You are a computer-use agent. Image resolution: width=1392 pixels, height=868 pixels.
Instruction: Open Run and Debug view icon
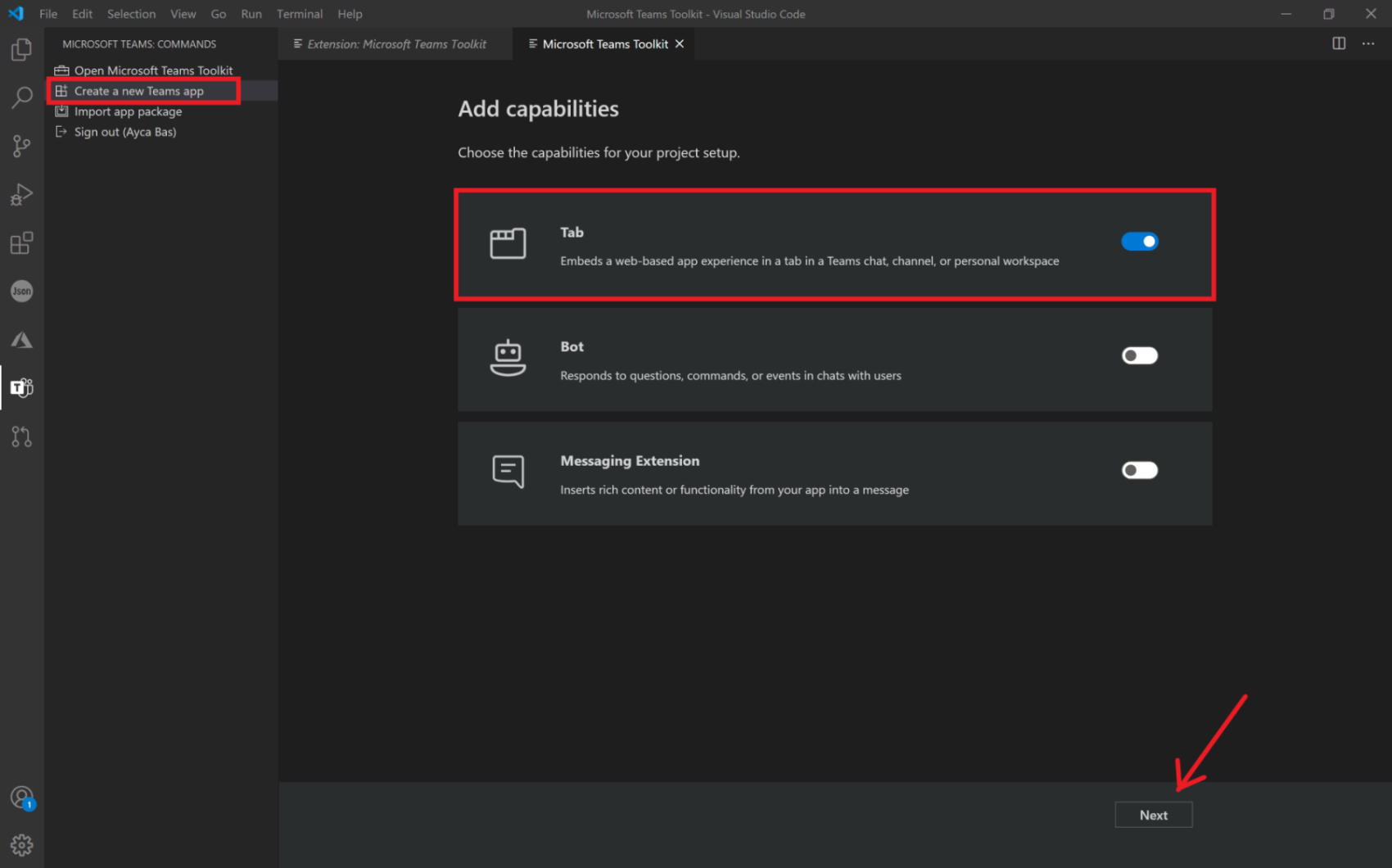click(22, 194)
